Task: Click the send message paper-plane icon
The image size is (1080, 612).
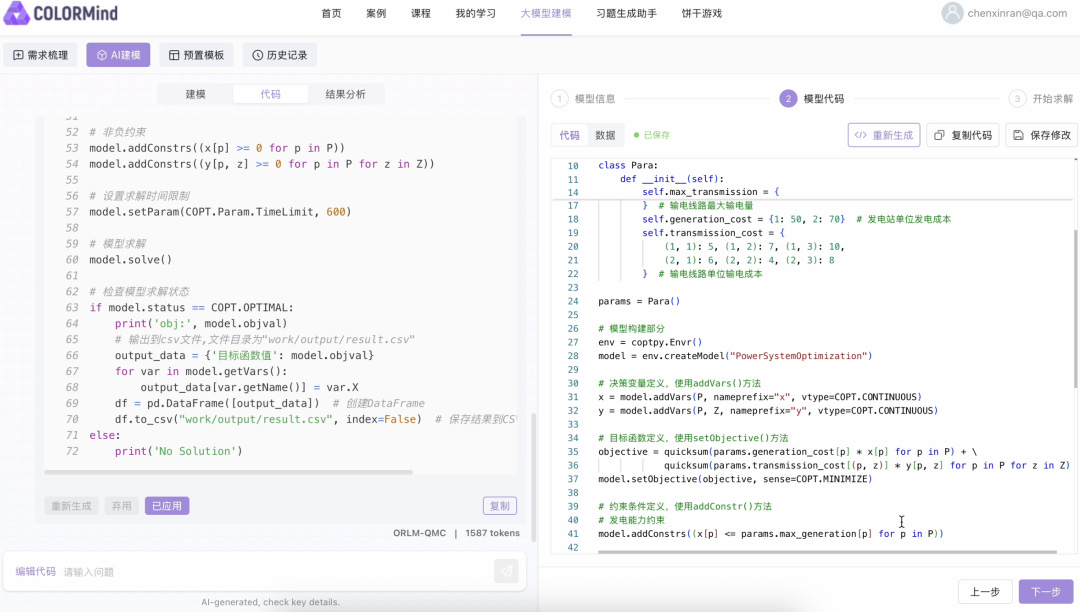Action: 506,571
